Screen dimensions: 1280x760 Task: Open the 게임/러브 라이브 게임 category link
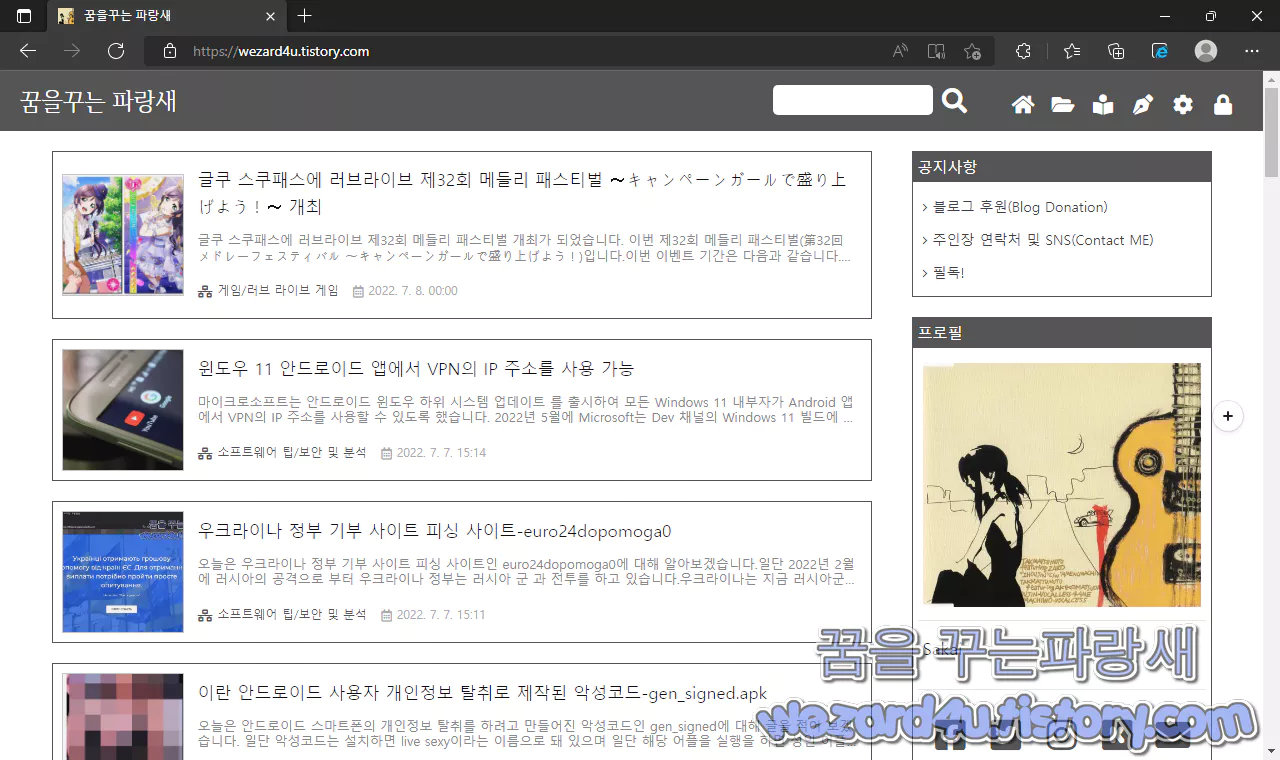(x=278, y=291)
